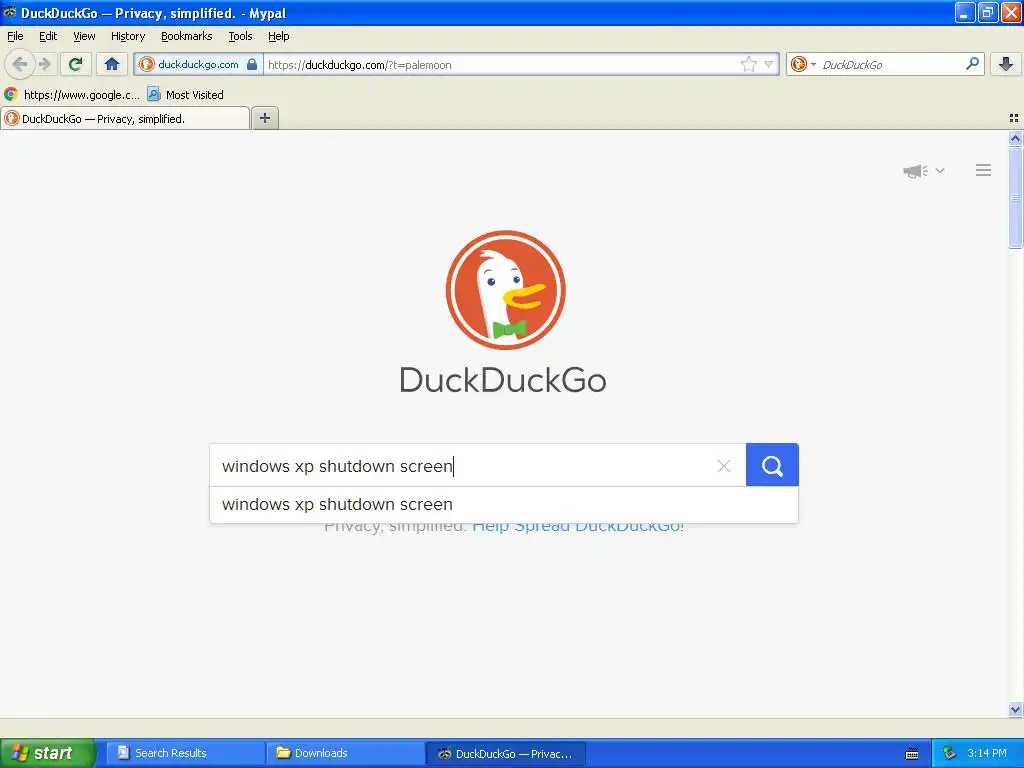Switch to Search Results taskbar window
The height and width of the screenshot is (768, 1024).
[x=185, y=753]
